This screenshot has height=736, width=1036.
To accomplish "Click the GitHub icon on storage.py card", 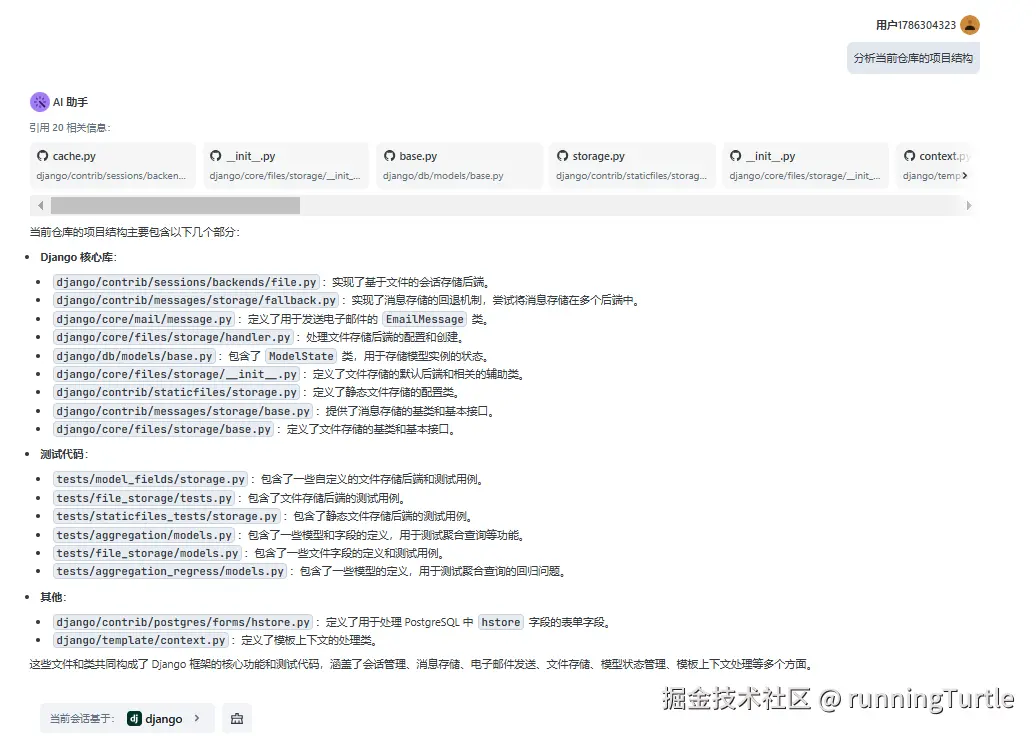I will pyautogui.click(x=562, y=156).
